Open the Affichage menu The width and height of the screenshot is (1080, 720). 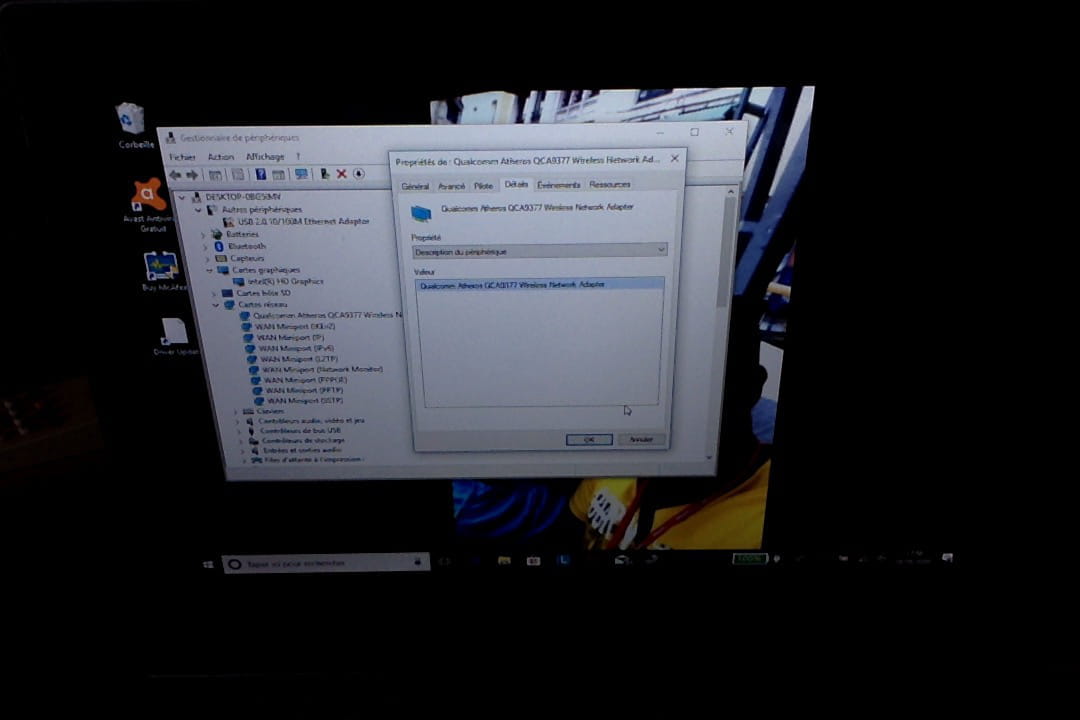click(265, 157)
